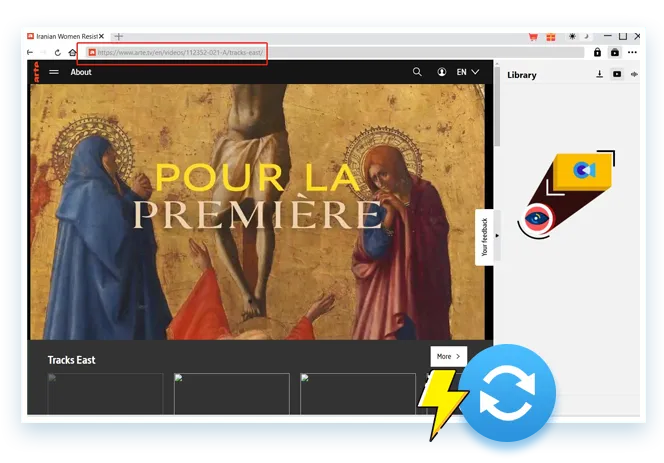Click the camera bag icon near padlock

pos(615,53)
